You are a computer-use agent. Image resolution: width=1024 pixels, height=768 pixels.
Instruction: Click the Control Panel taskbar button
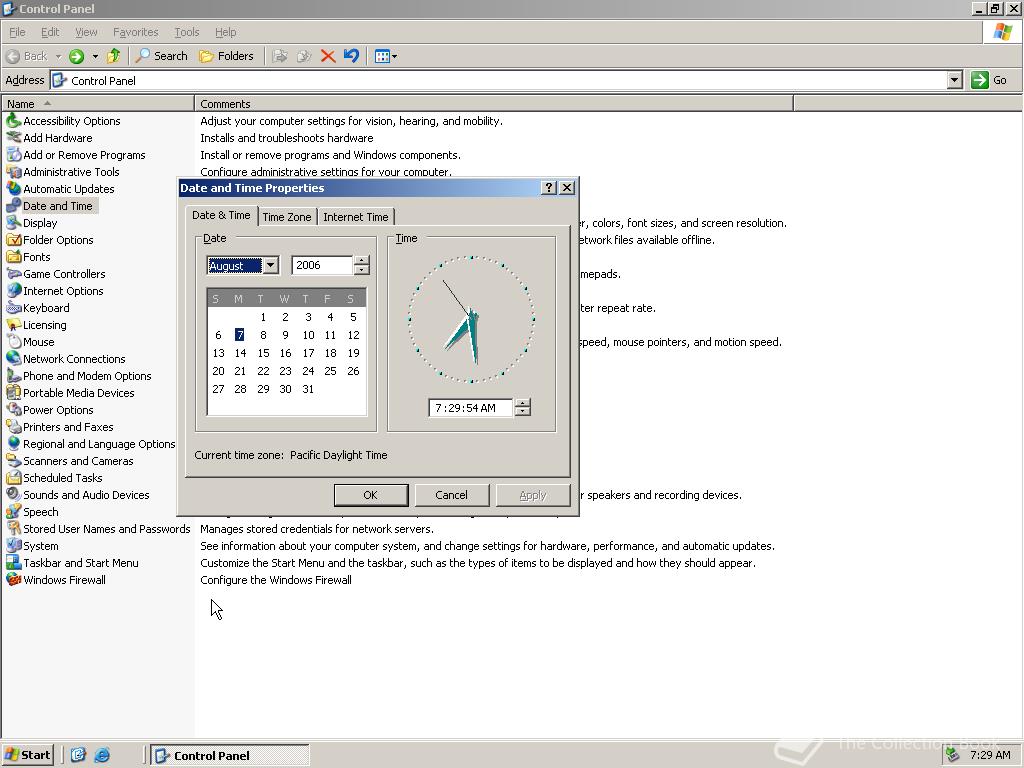[230, 756]
